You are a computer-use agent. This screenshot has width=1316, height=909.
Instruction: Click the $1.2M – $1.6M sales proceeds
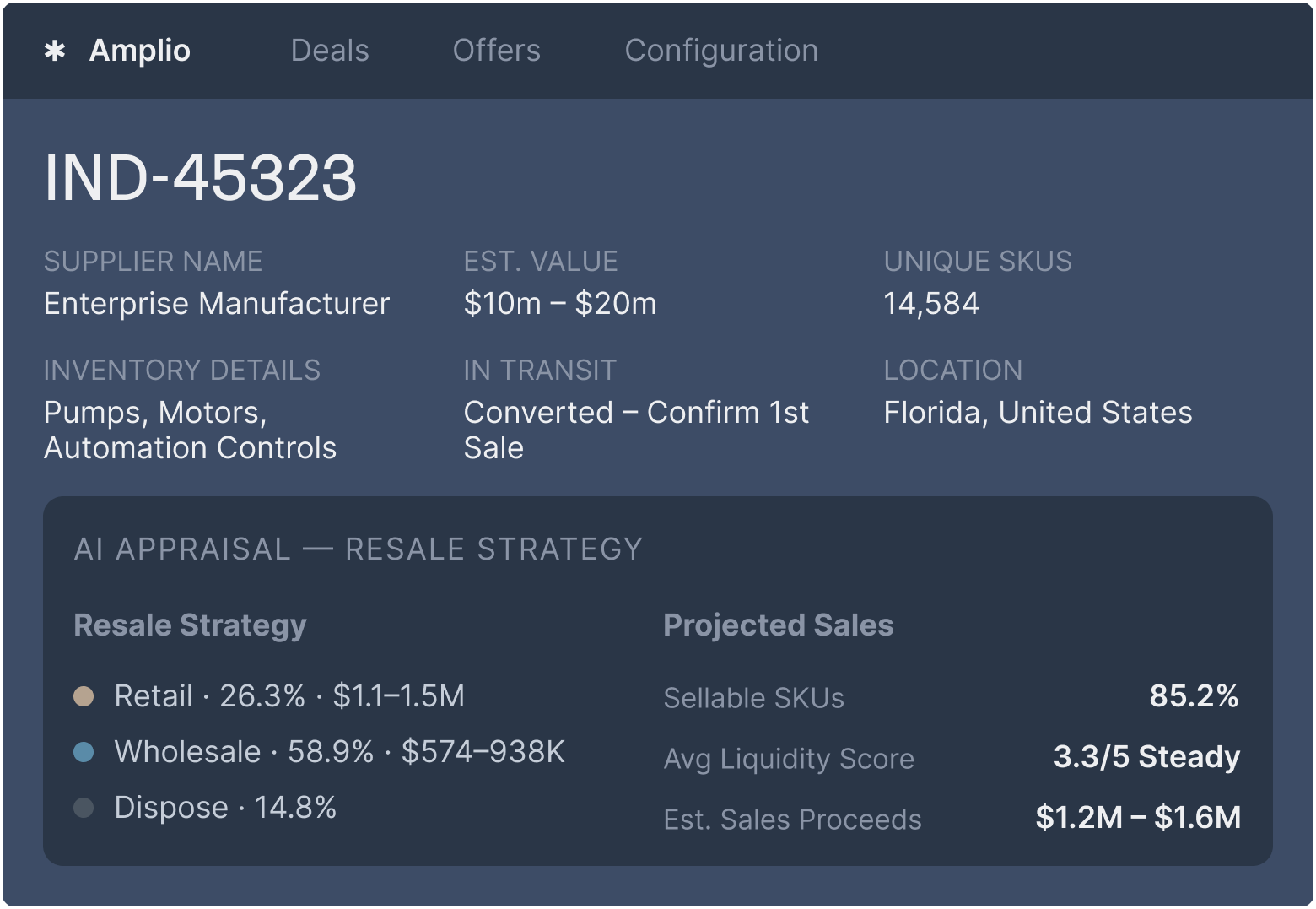(1138, 818)
